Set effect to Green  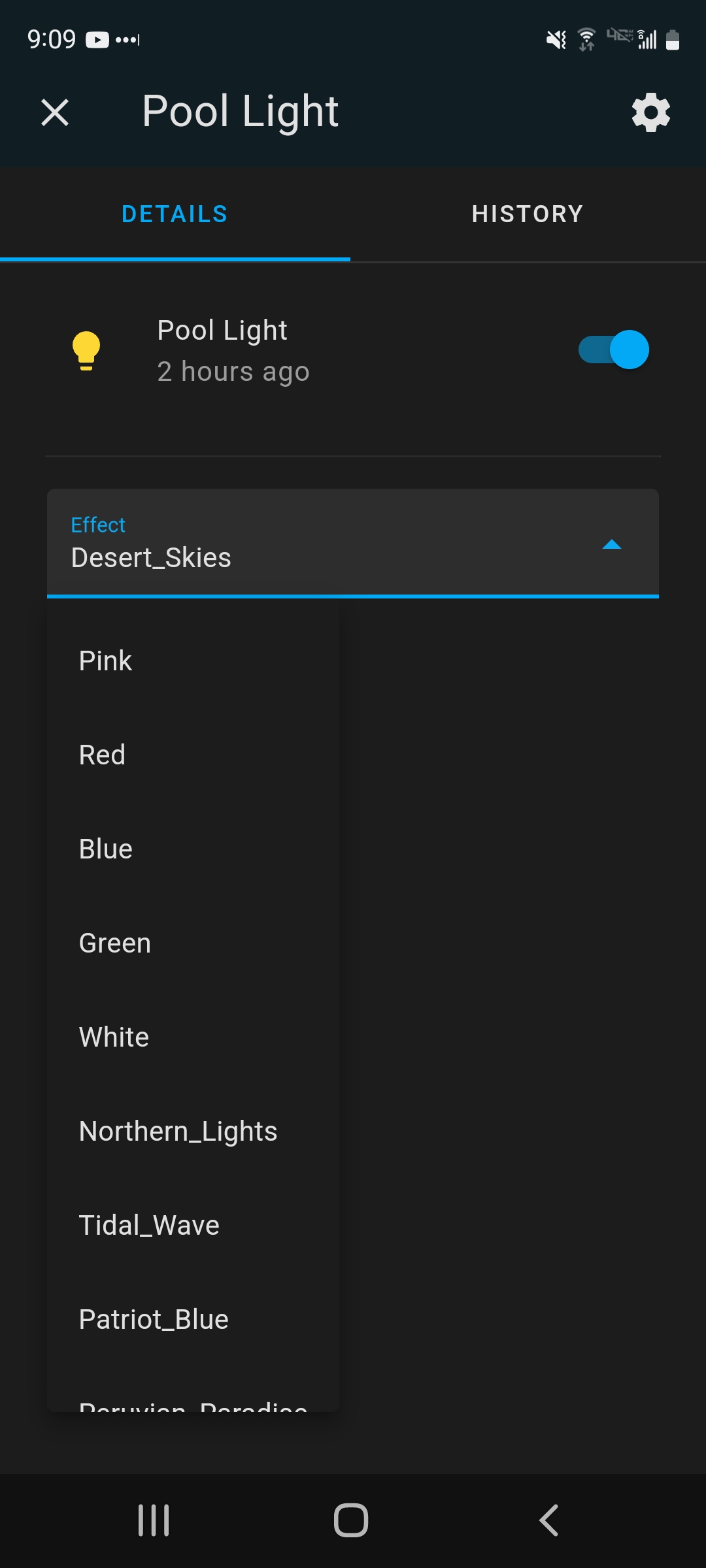tap(115, 943)
